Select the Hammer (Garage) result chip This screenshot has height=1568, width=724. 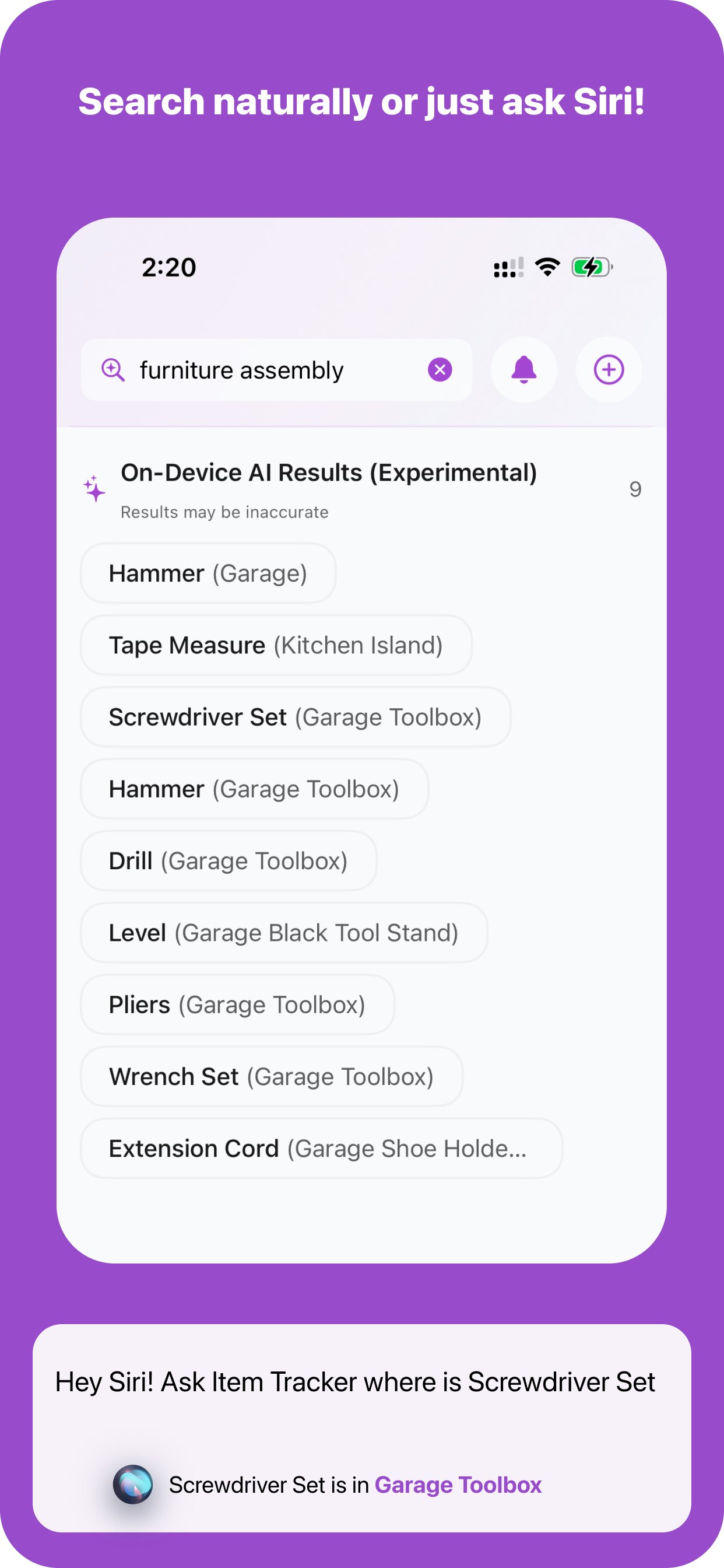click(207, 573)
